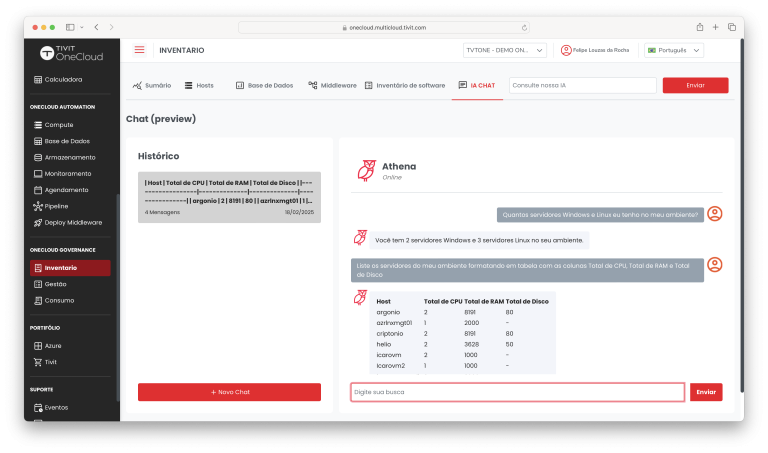Click the Enviar button next to chat input

point(706,392)
